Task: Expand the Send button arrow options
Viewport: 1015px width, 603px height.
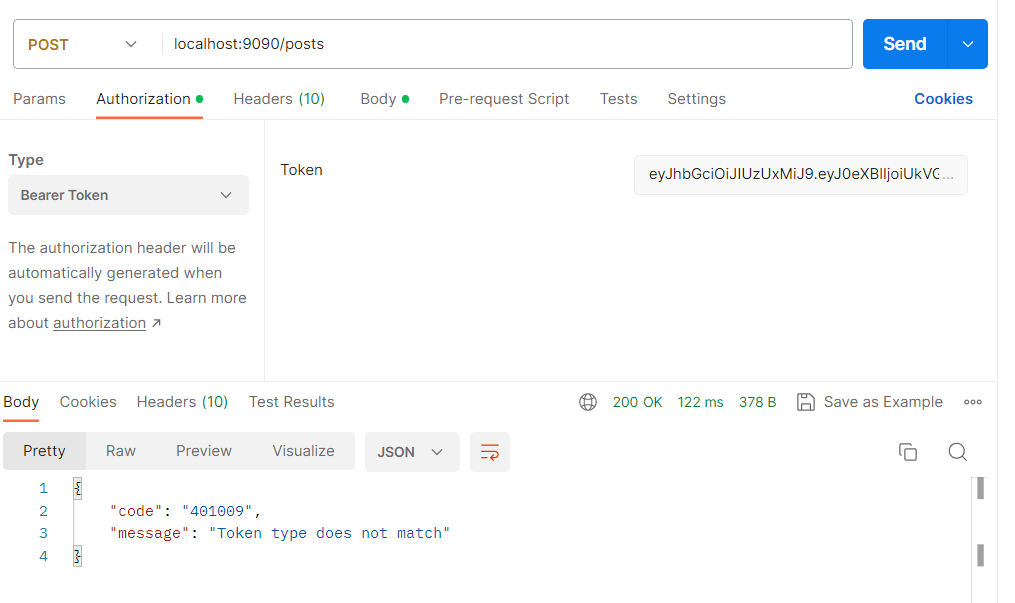Action: click(967, 44)
